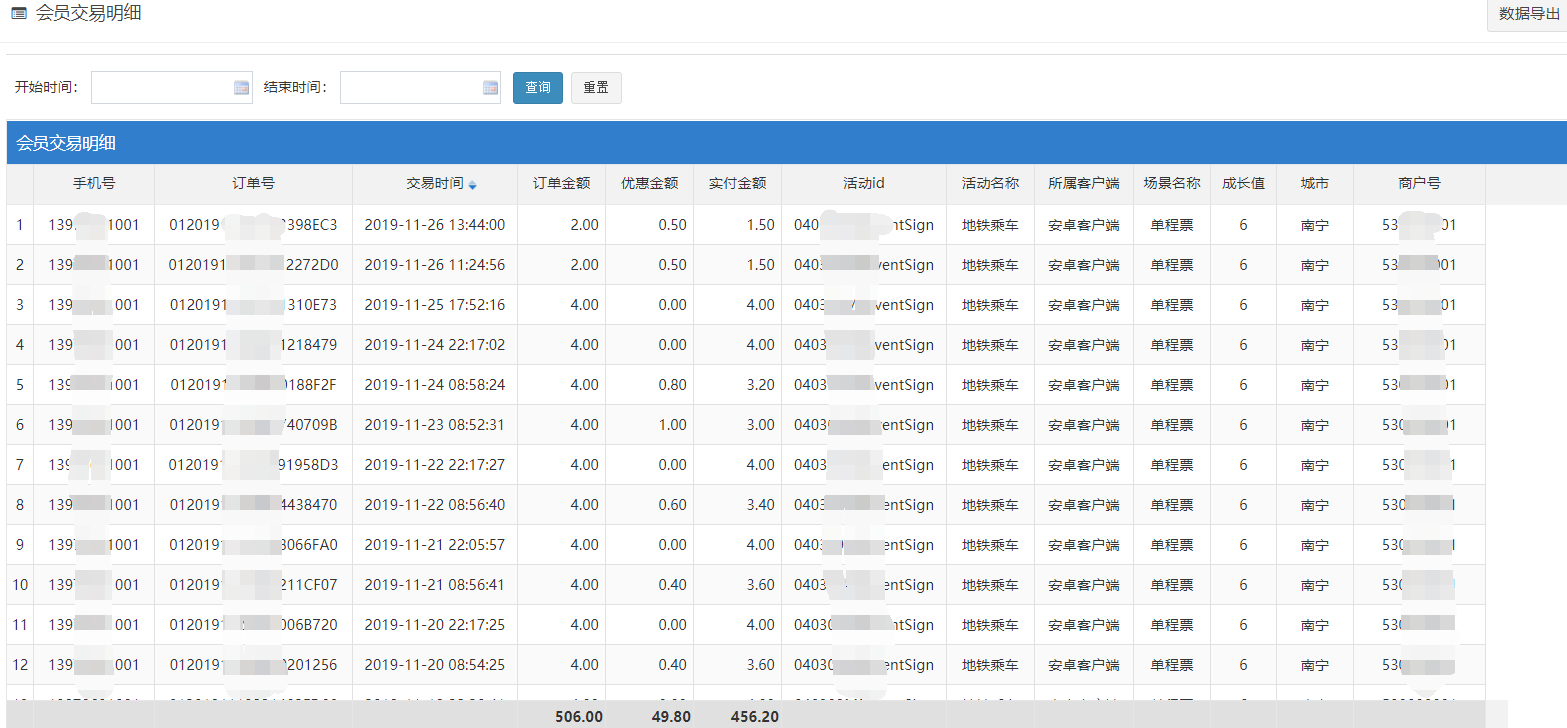Select transaction time 2019-11-26 11:24:56
This screenshot has width=1567, height=728.
point(434,265)
